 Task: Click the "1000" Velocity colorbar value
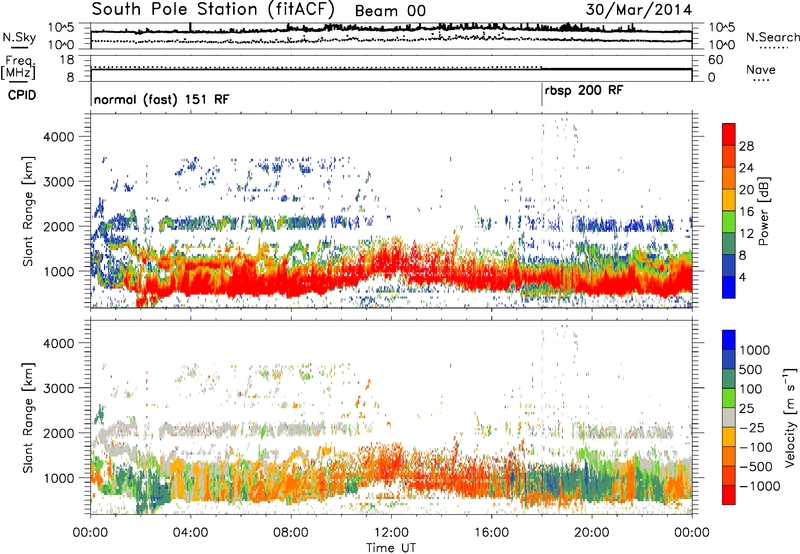754,350
